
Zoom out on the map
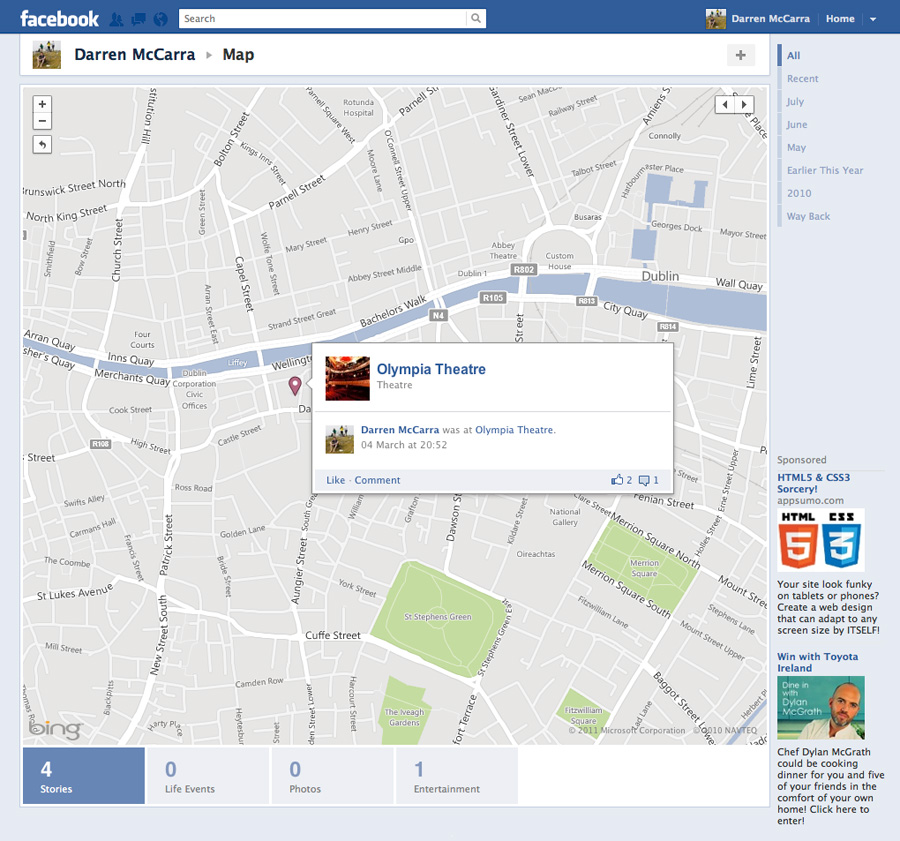pyautogui.click(x=42, y=121)
